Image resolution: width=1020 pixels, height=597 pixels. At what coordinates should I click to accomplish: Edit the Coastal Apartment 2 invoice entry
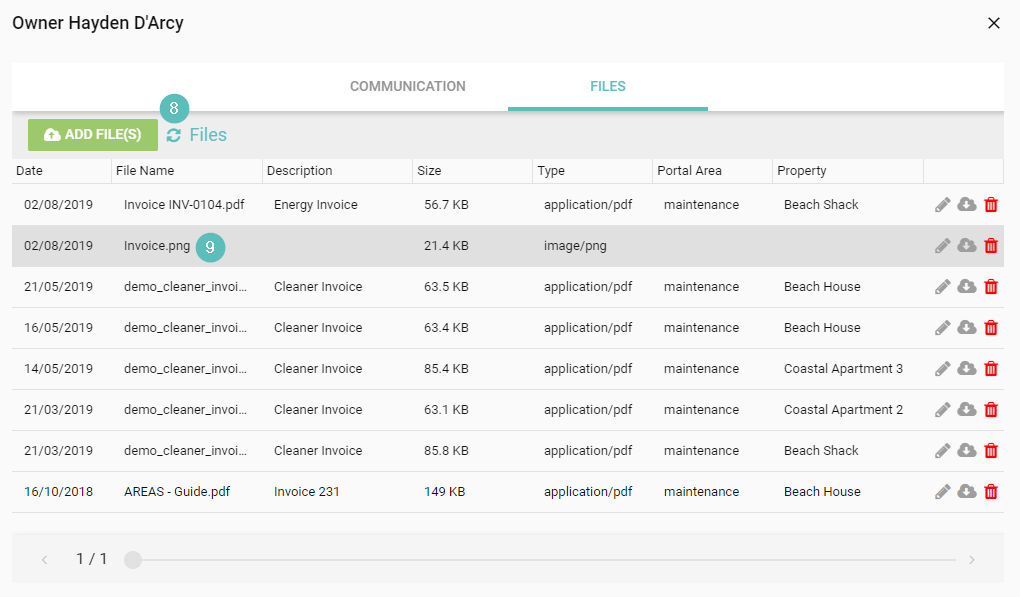pyautogui.click(x=942, y=410)
